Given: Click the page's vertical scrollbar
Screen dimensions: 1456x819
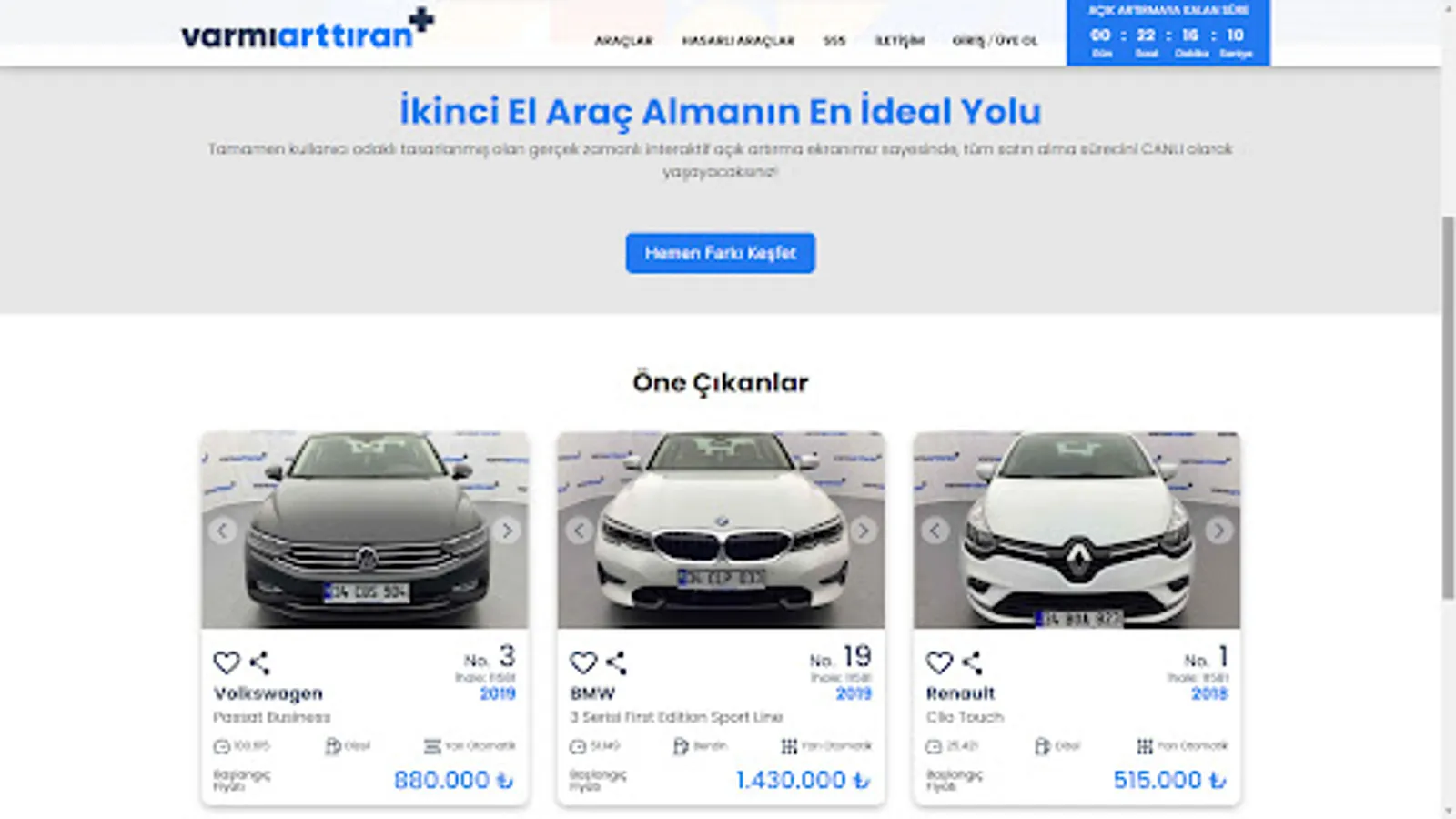Looking at the screenshot, I should 1448,408.
